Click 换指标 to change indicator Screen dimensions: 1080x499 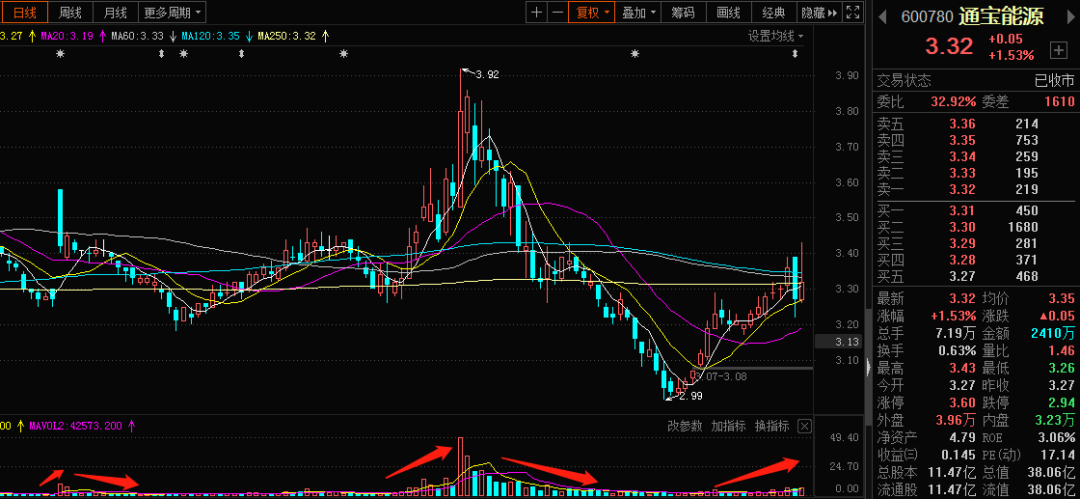(771, 426)
